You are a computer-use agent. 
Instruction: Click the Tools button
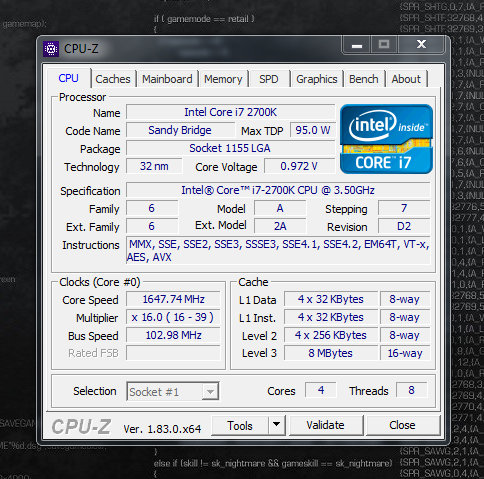click(x=240, y=425)
